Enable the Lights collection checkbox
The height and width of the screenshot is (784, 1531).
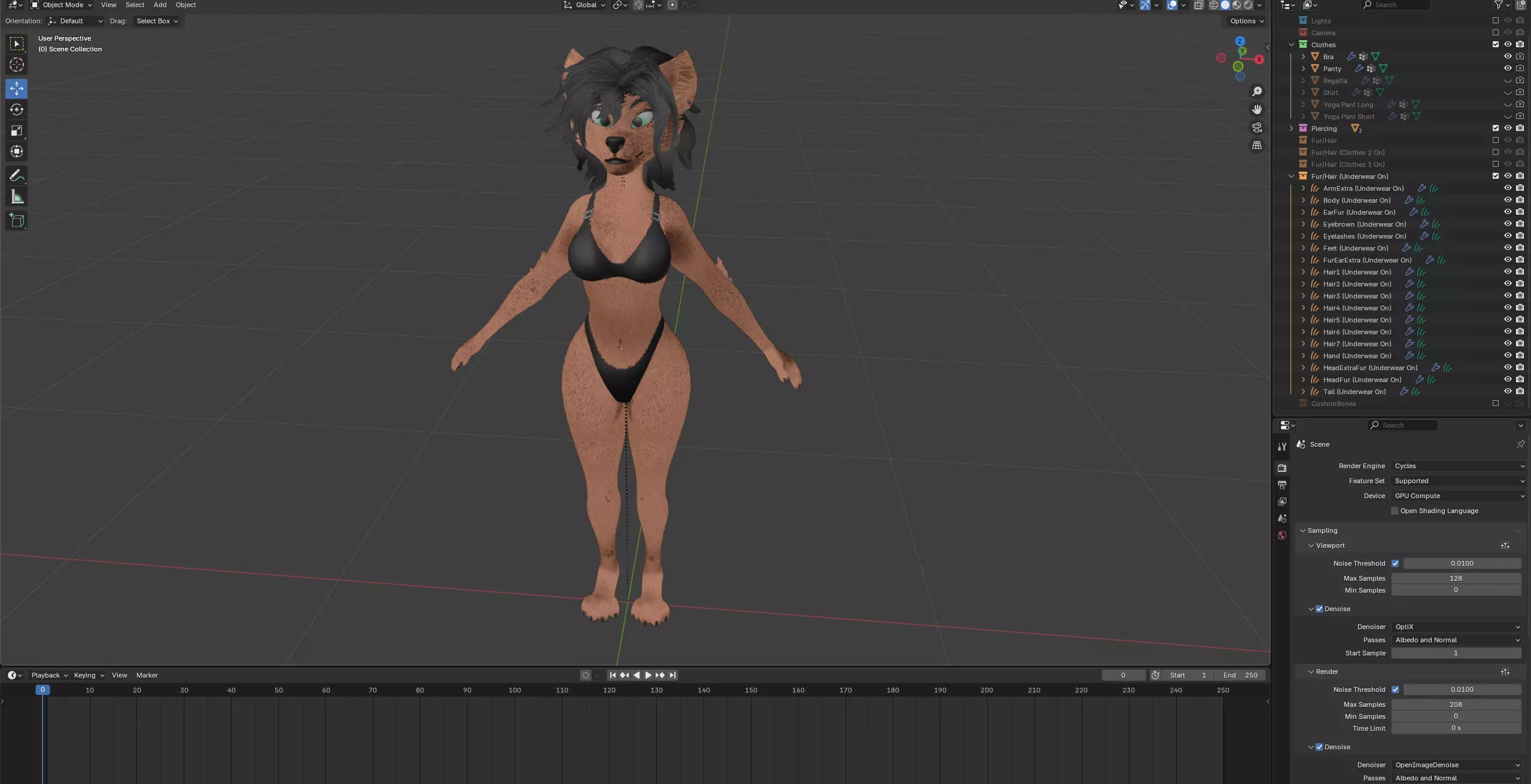1496,20
